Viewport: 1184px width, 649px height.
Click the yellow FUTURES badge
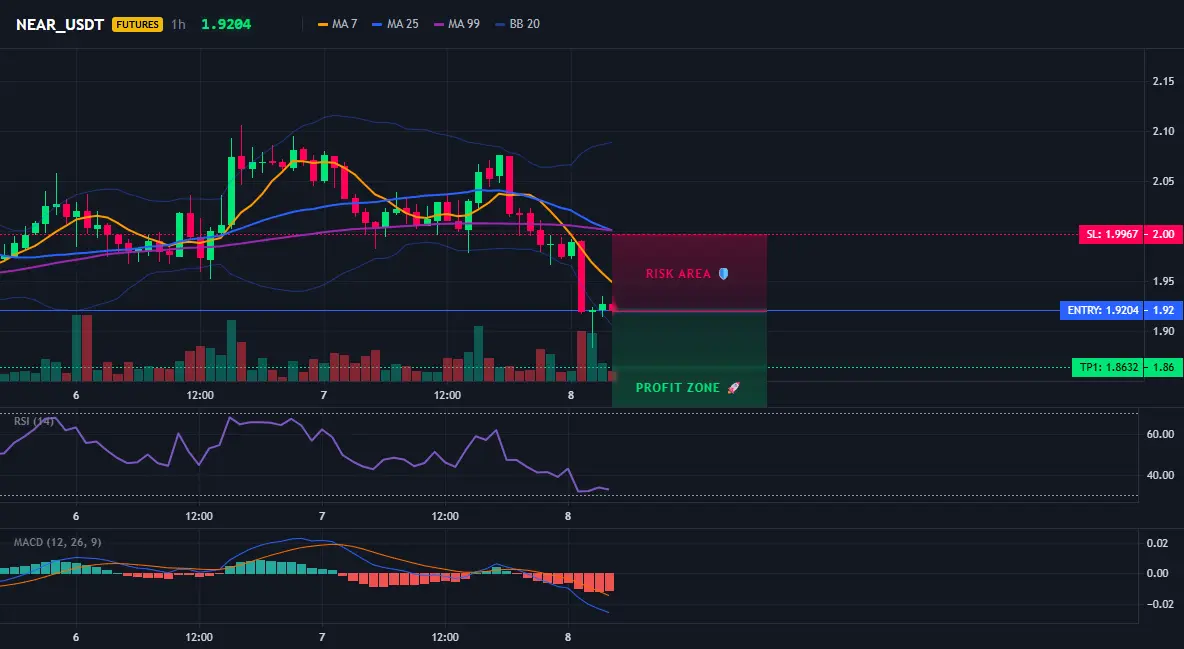137,24
